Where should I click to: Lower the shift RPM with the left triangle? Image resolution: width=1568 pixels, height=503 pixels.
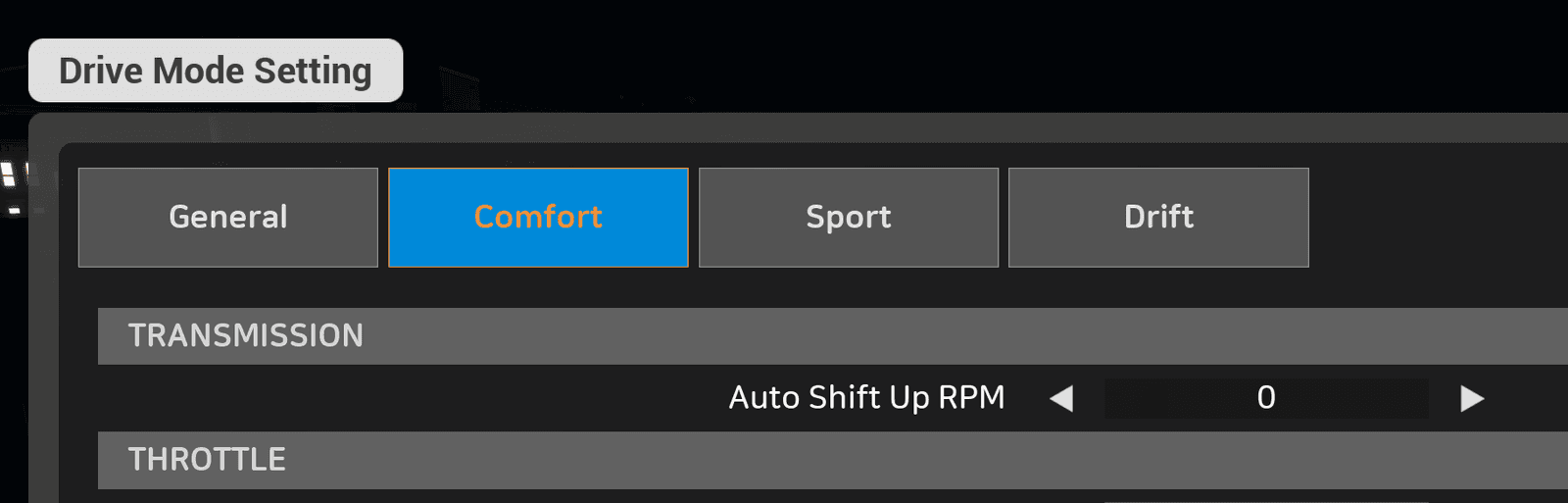click(x=1061, y=398)
